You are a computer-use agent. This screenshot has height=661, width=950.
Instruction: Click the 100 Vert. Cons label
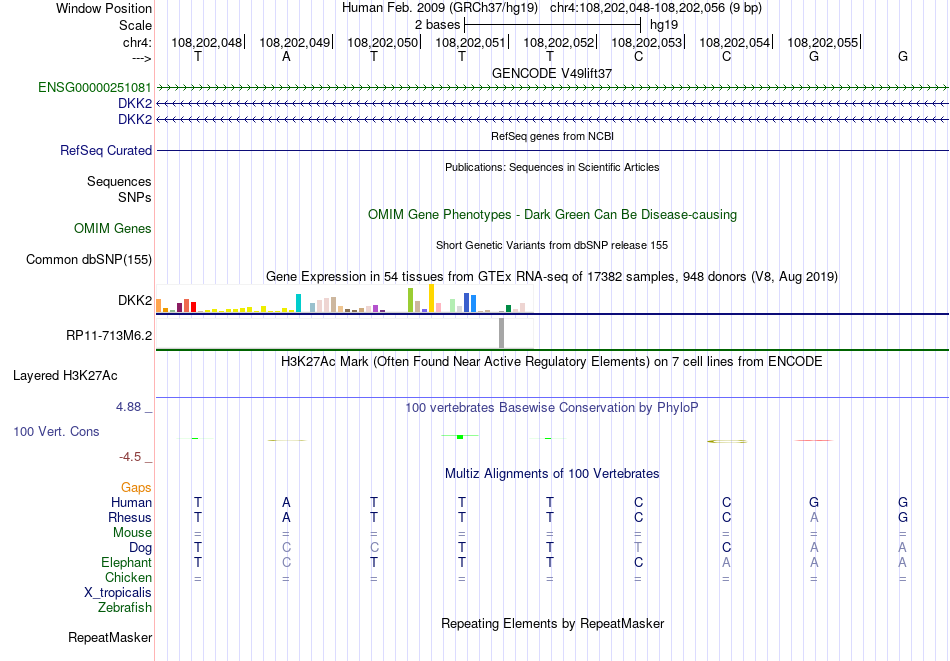tap(56, 431)
